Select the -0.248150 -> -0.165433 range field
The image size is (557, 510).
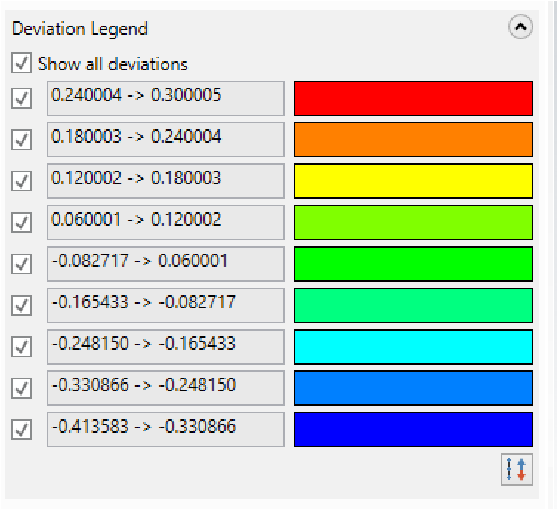click(x=166, y=347)
